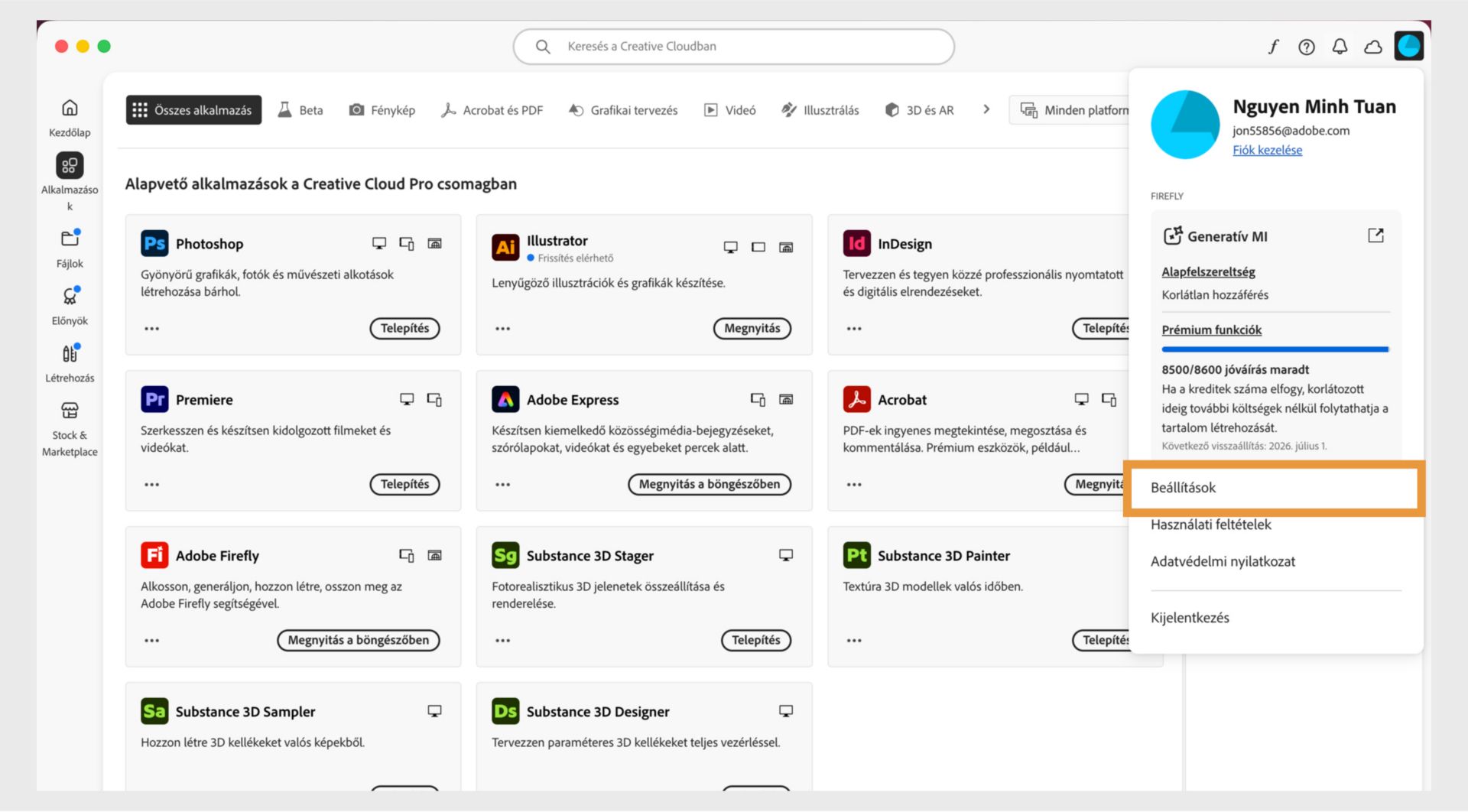Viewport: 1468px width, 812px height.
Task: Click the credits progress bar
Action: (x=1275, y=349)
